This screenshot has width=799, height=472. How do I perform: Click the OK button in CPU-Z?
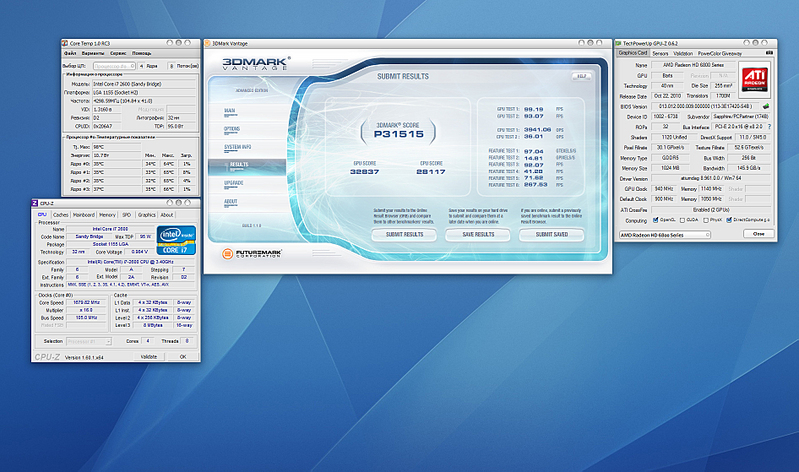(x=183, y=357)
